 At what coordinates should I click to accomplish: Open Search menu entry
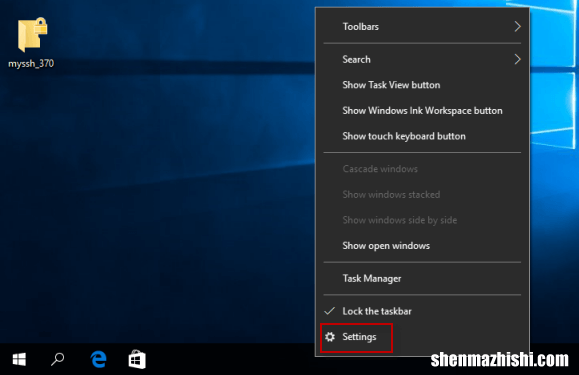coord(422,59)
